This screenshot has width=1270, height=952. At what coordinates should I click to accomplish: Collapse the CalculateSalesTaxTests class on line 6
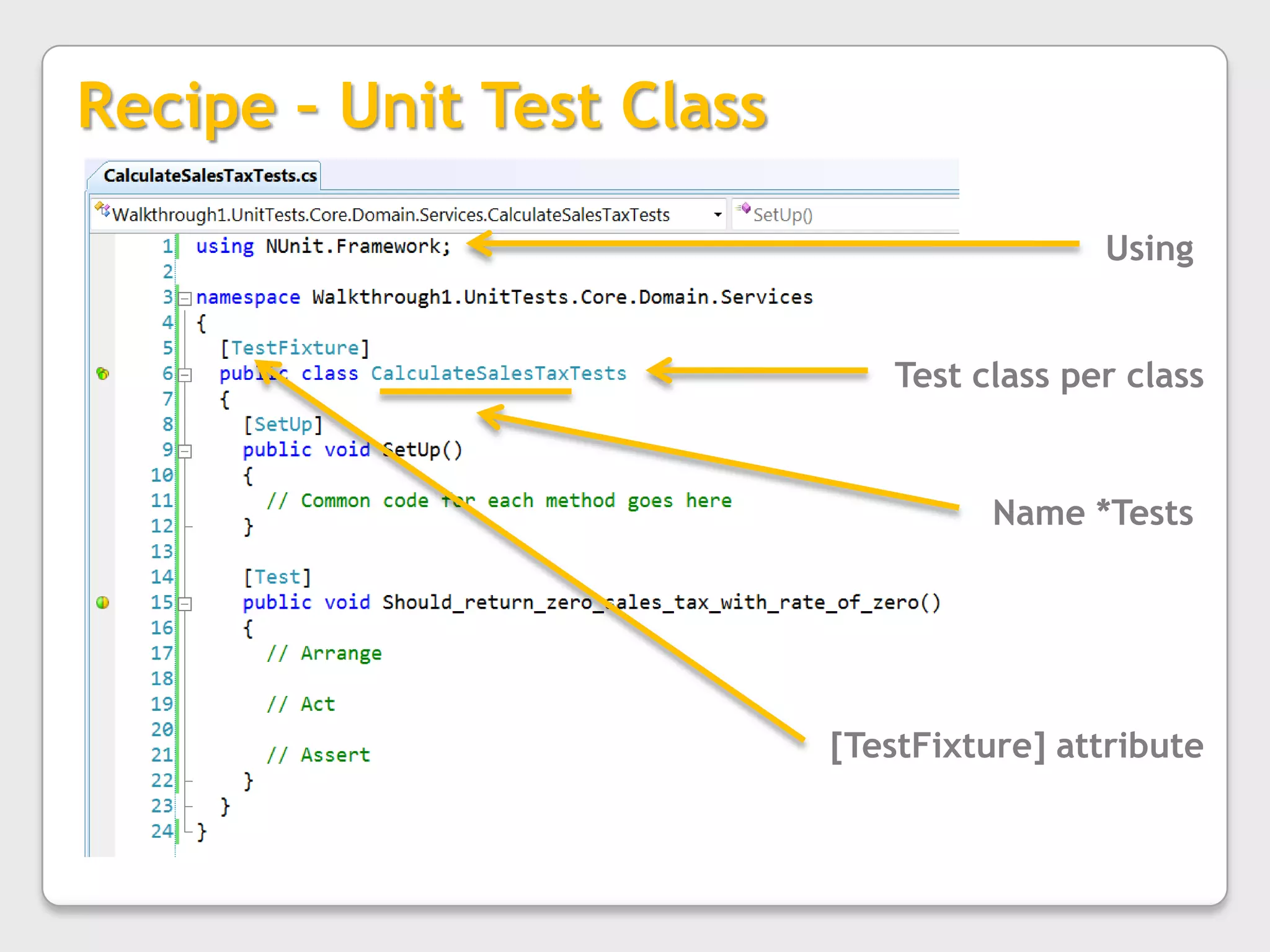coord(185,375)
